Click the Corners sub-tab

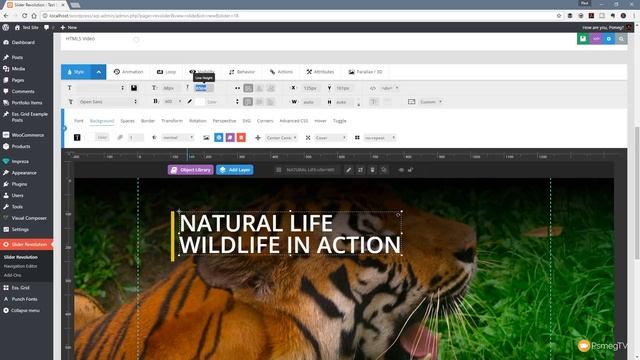point(265,121)
